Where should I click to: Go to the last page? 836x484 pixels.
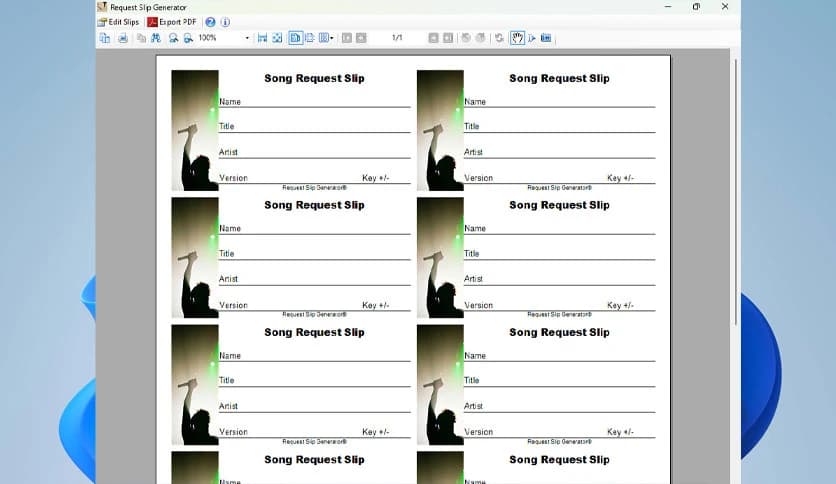point(448,38)
